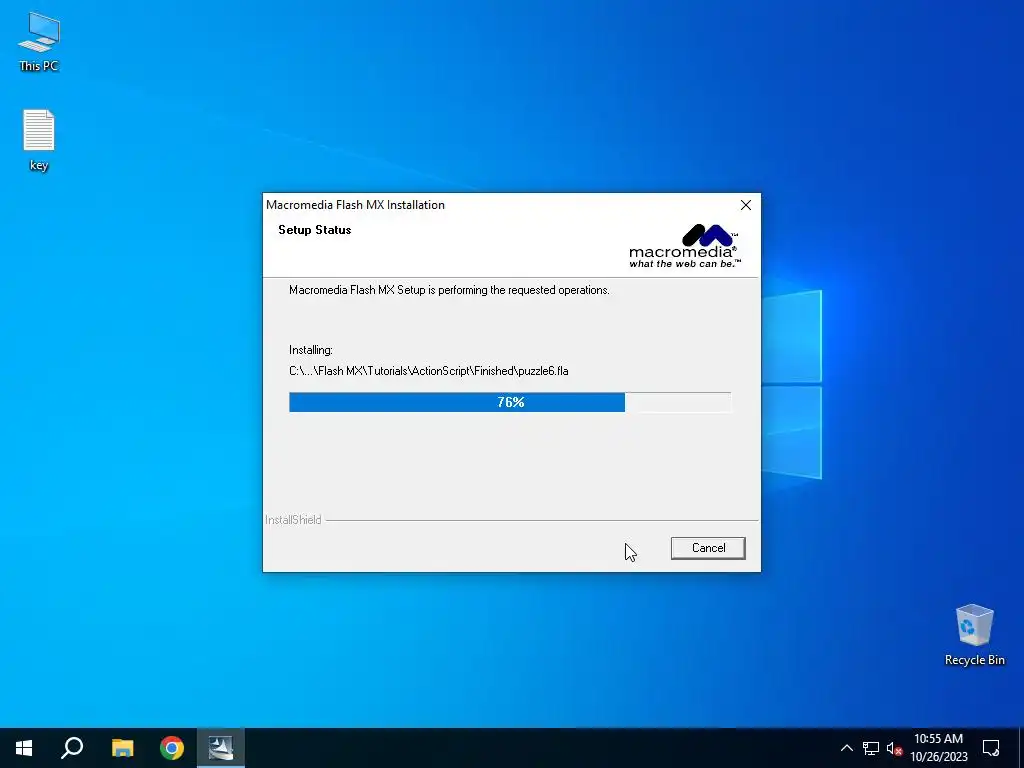The width and height of the screenshot is (1024, 768).
Task: Open the muted volume tray icon
Action: (894, 748)
